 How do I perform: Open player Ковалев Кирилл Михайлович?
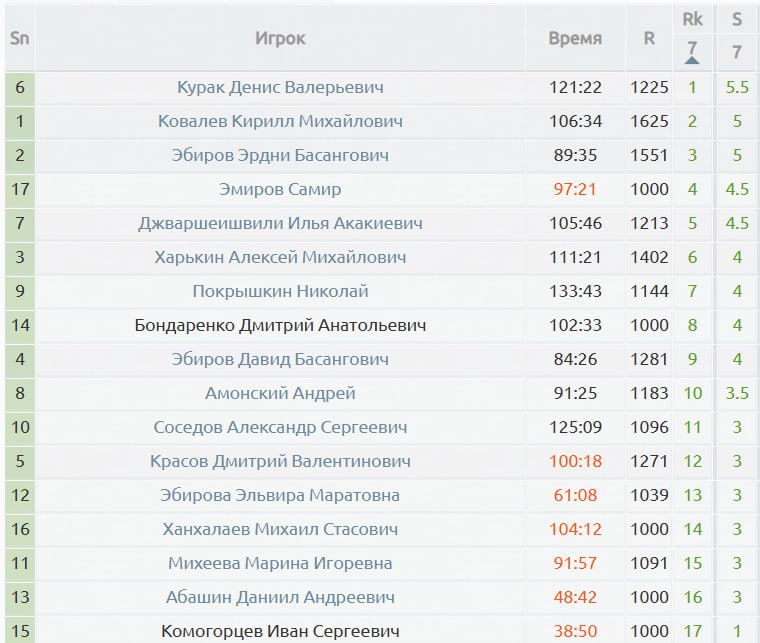click(x=280, y=121)
